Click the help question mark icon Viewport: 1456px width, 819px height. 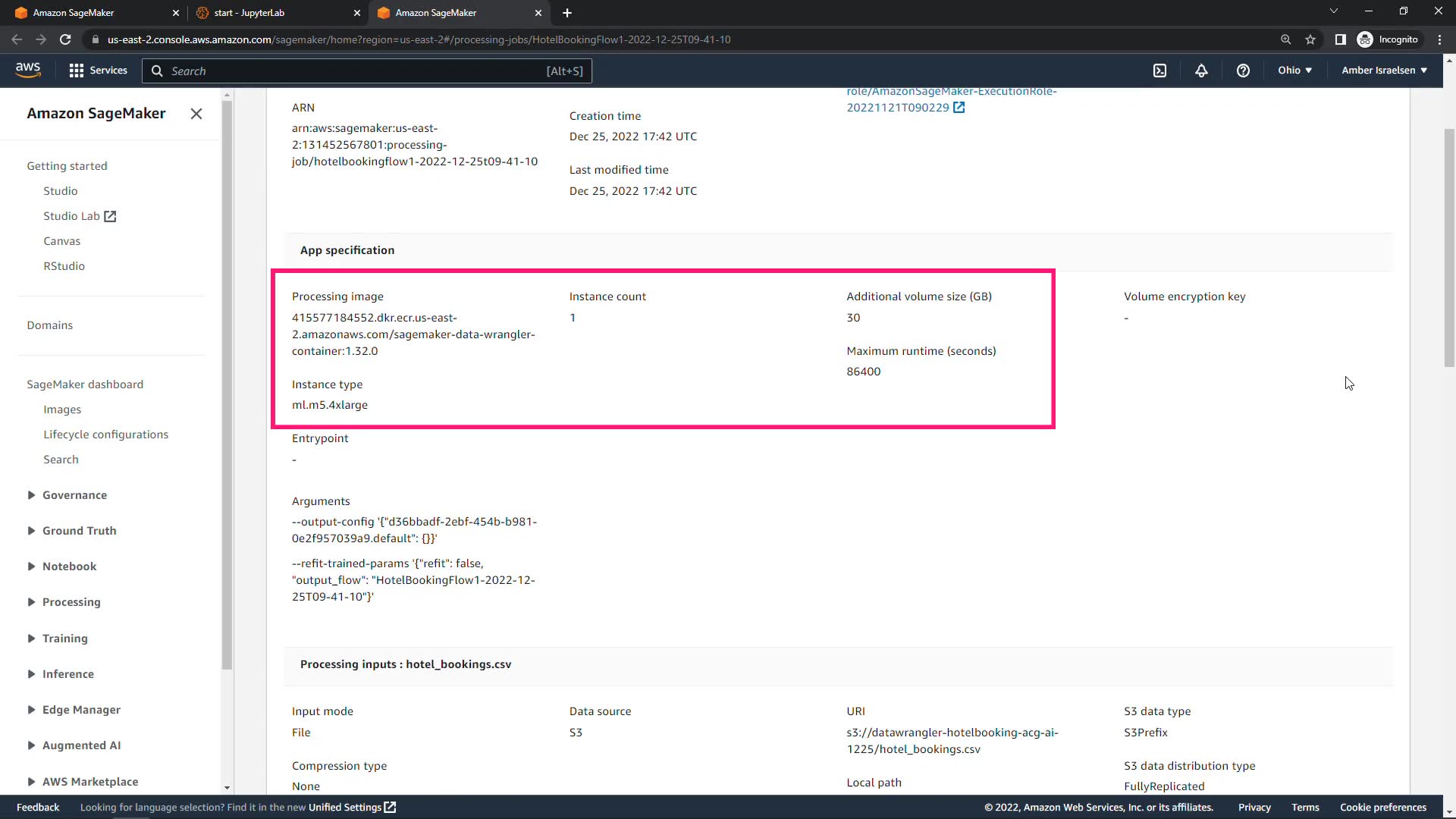1243,71
